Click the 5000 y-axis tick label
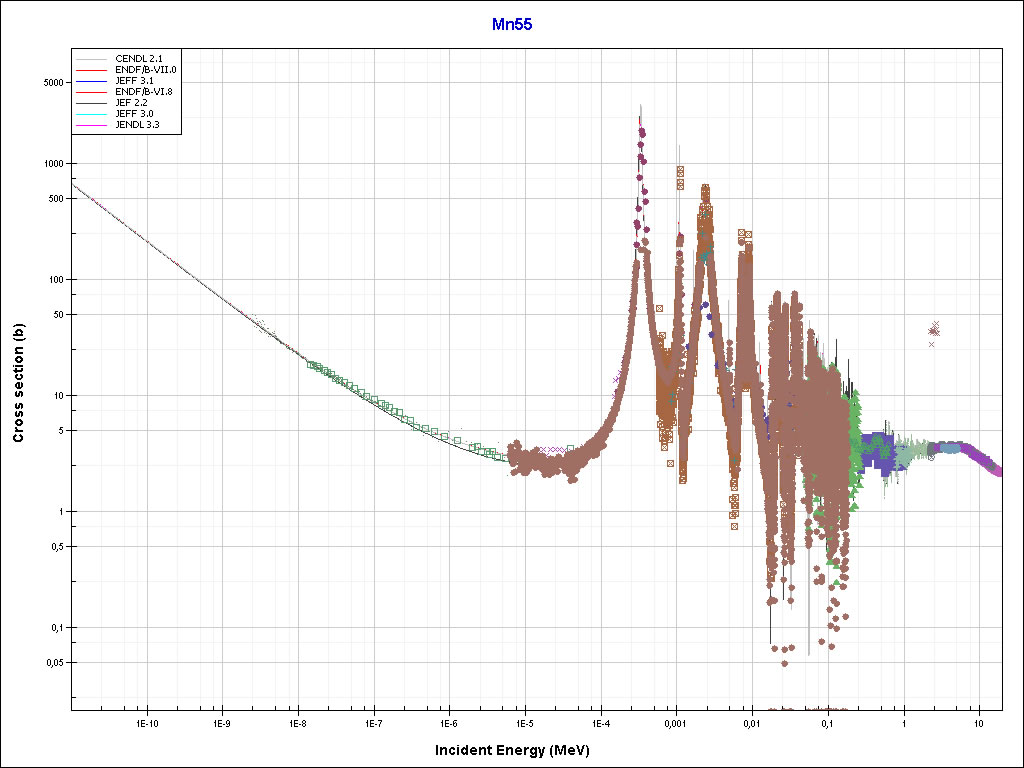 [x=52, y=82]
